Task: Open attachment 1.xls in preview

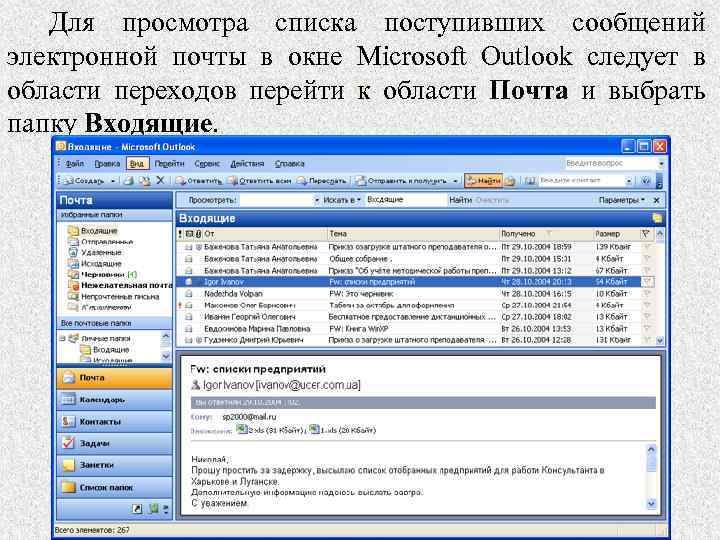Action: coord(343,430)
